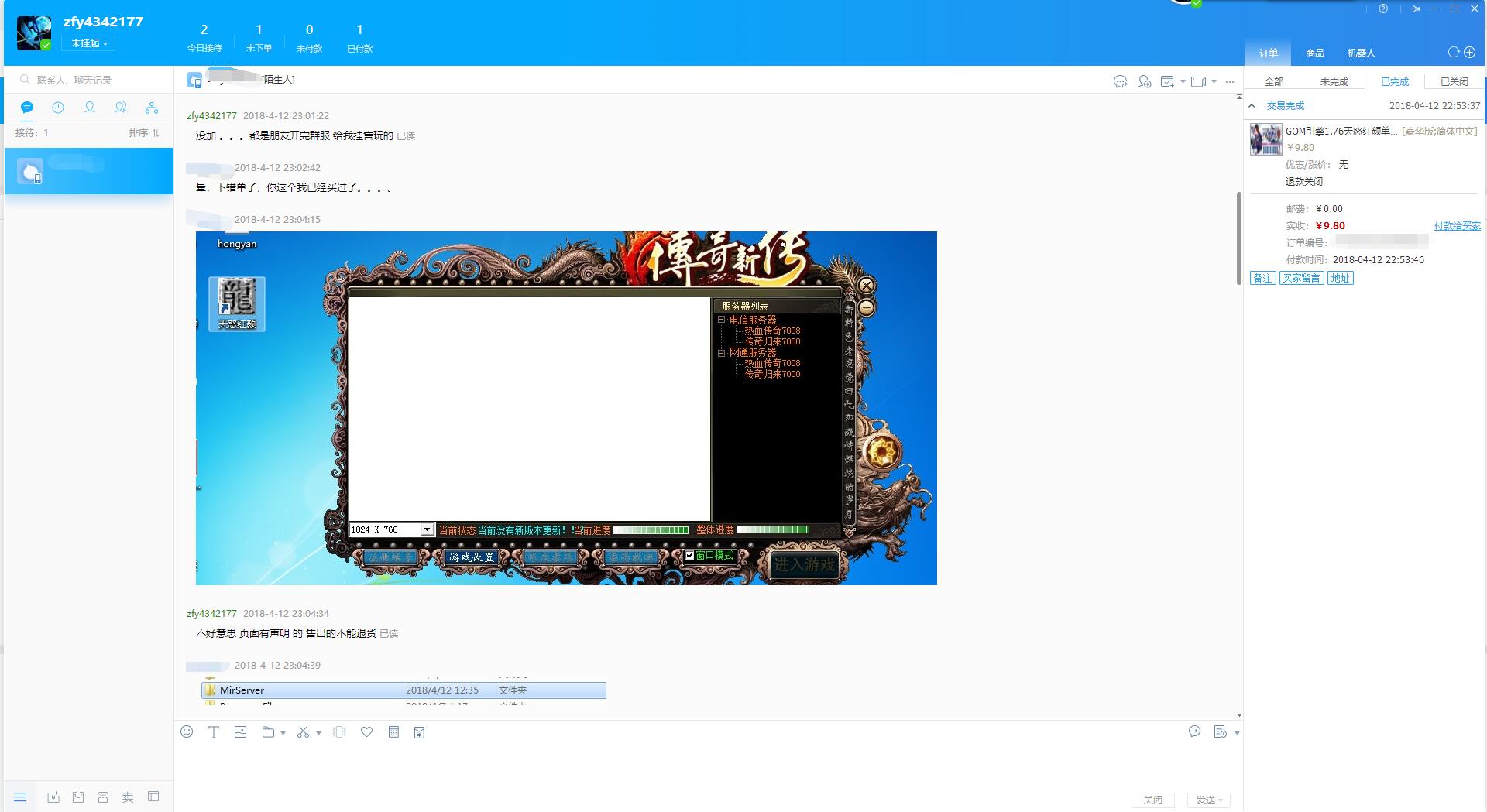1487x812 pixels.
Task: Pin window with pushpin icon
Action: (1415, 9)
